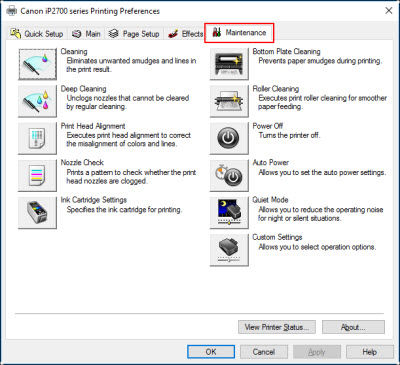400x365 pixels.
Task: Start Roller Cleaning using its icon
Action: click(229, 101)
